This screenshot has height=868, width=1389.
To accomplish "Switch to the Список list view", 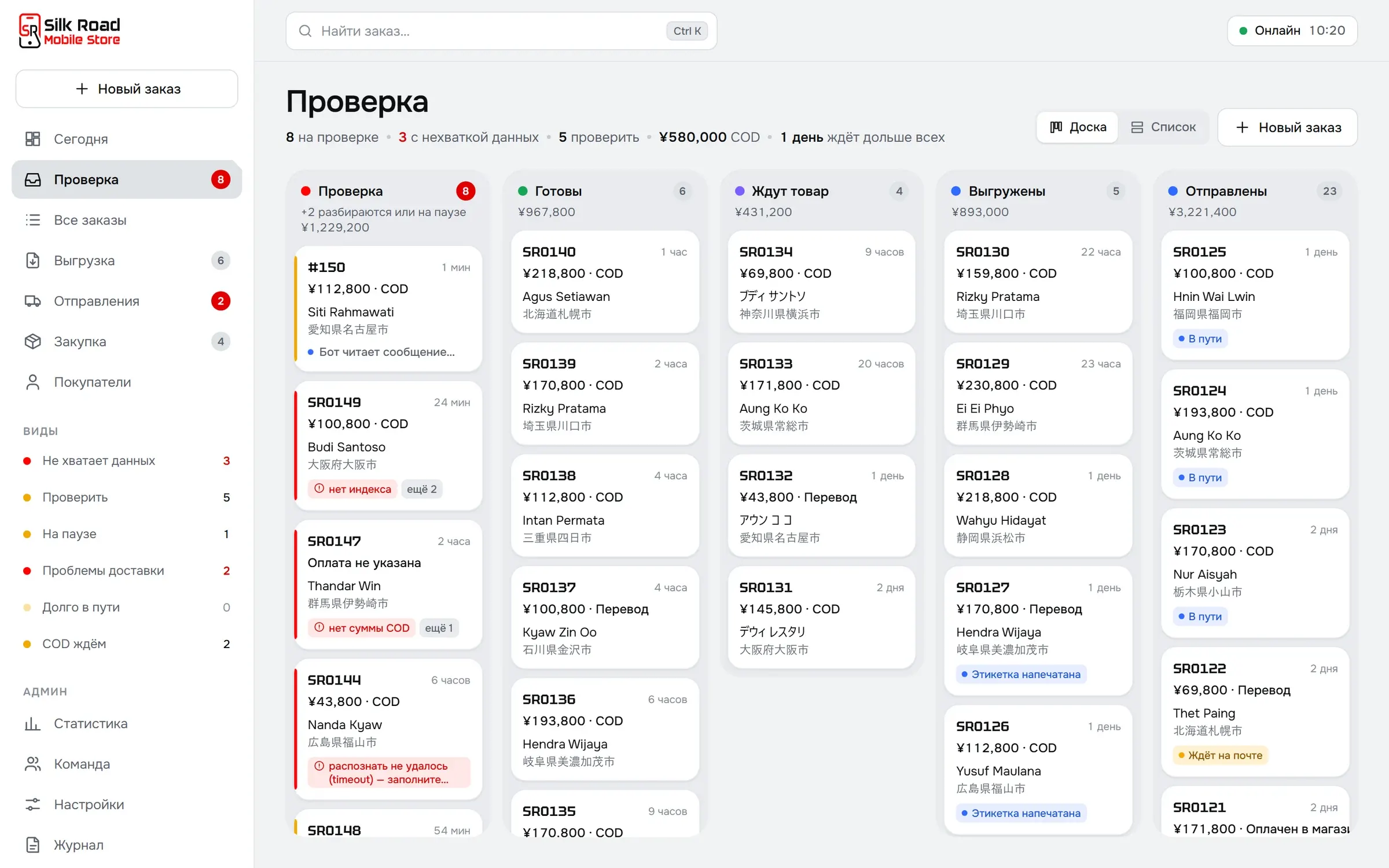I will [1163, 127].
